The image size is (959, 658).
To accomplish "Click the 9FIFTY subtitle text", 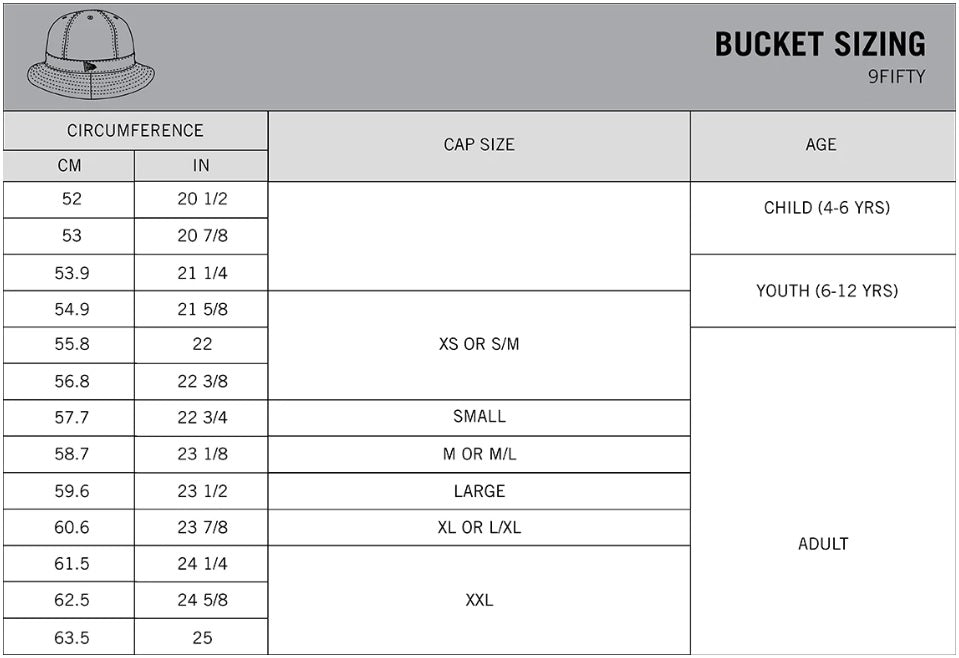I will [897, 76].
